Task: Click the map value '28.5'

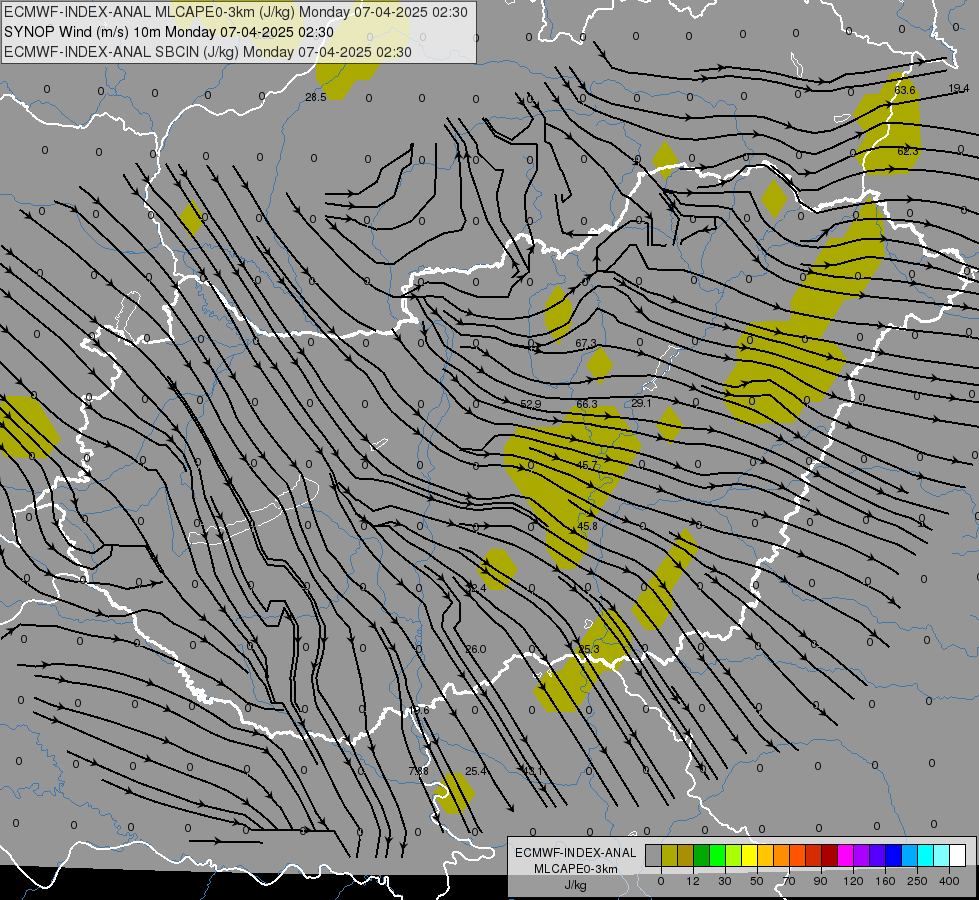Action: [315, 97]
